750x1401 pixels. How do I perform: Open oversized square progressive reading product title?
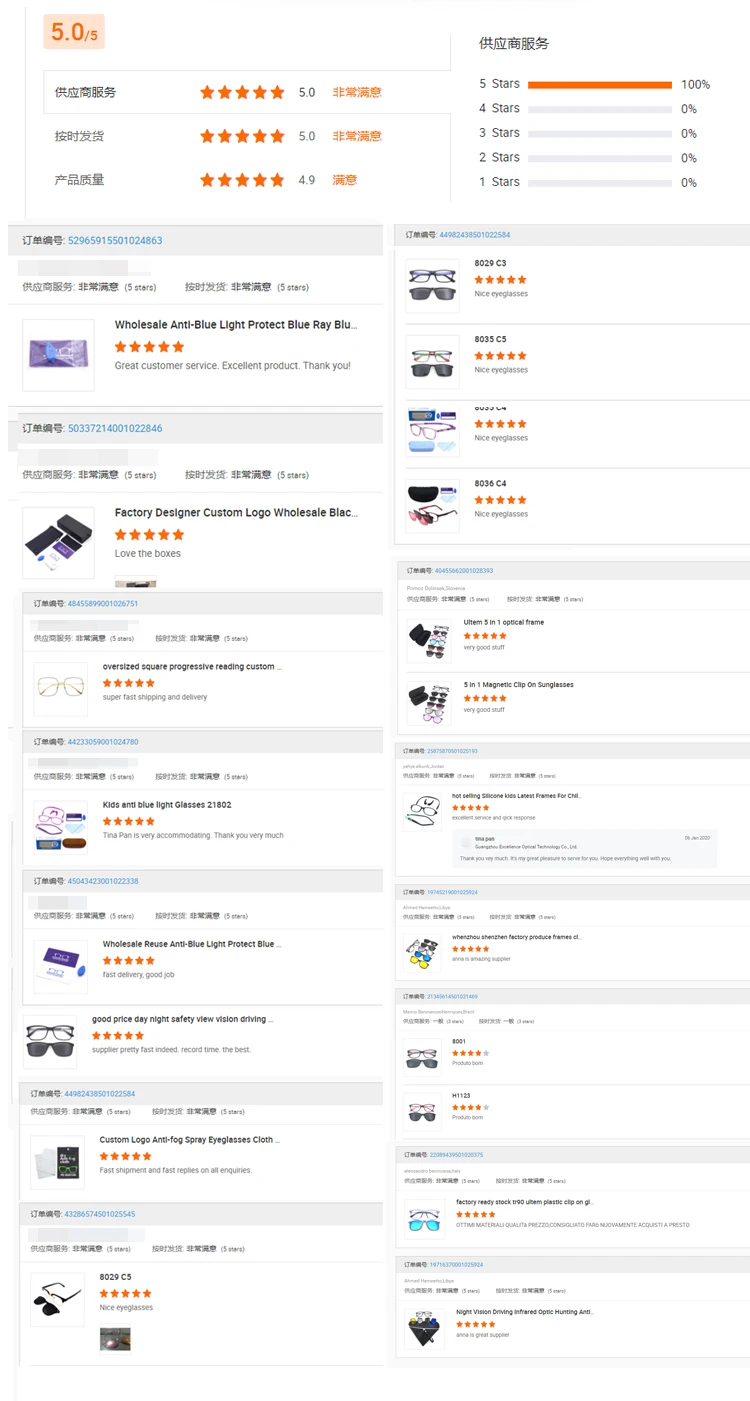point(192,666)
